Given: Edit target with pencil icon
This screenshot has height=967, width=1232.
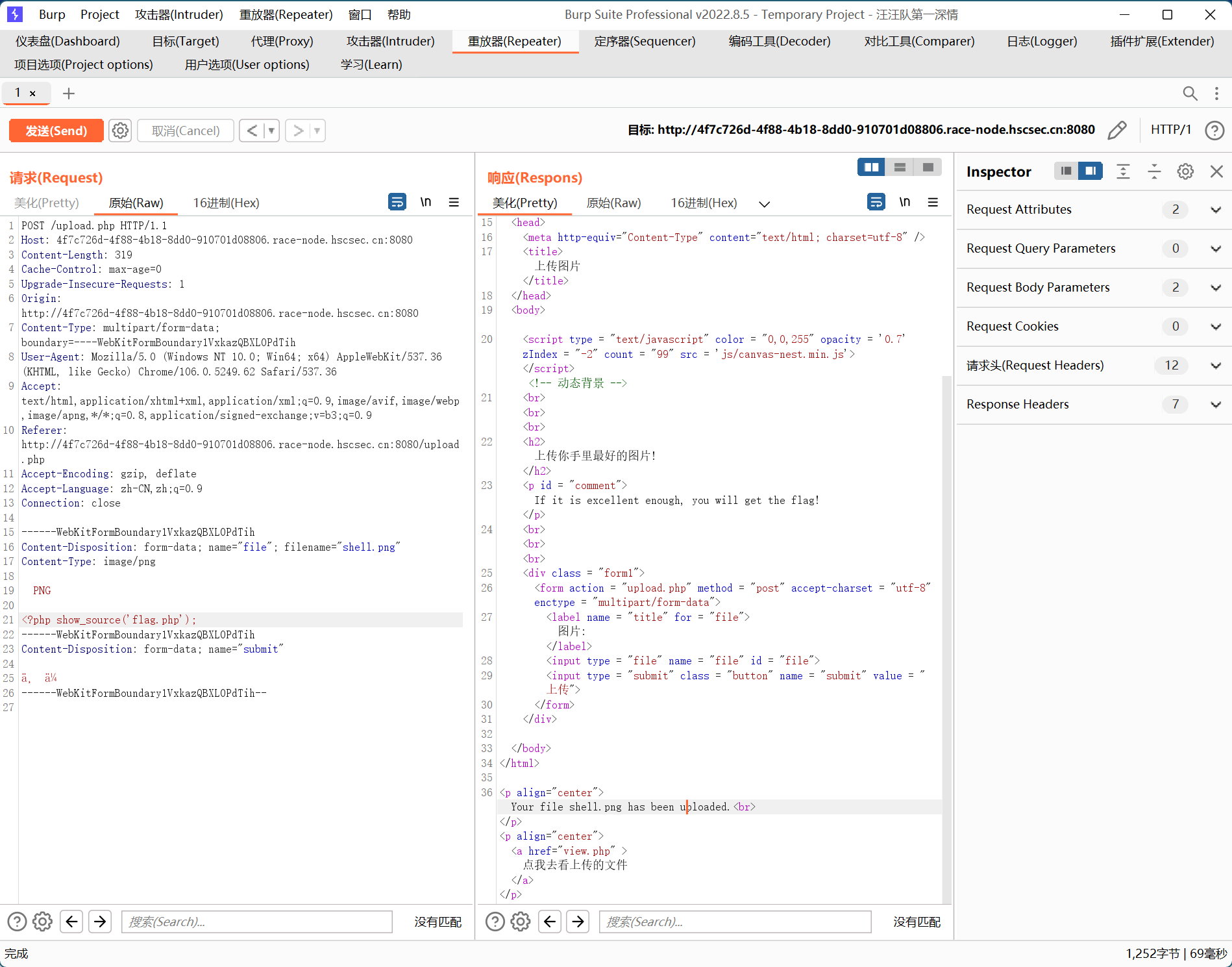Looking at the screenshot, I should [1116, 131].
